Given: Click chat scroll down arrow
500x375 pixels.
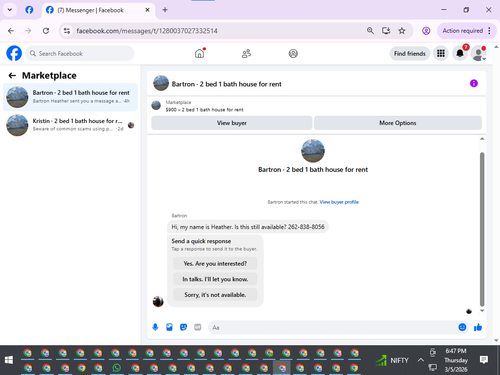Looking at the screenshot, I should coord(482,310).
